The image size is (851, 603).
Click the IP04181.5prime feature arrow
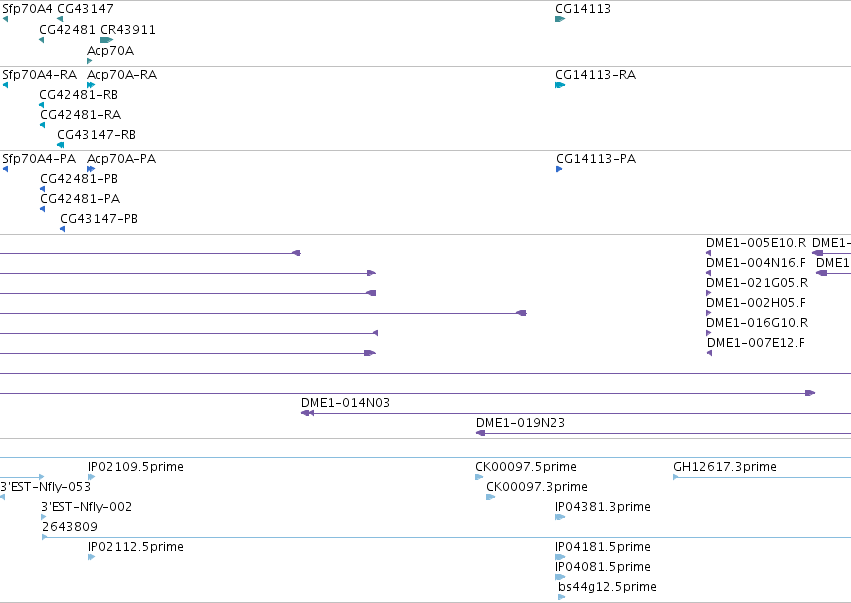pos(560,557)
